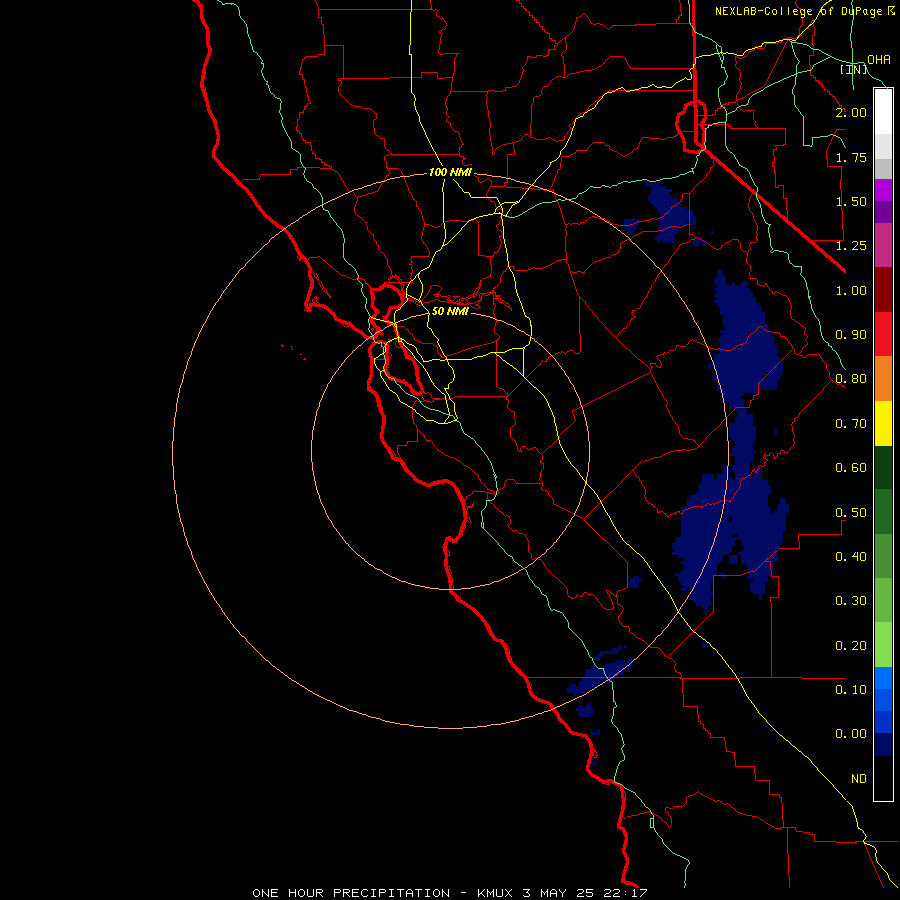Select the white swatch atop the legend
900x900 pixels.
coord(883,112)
